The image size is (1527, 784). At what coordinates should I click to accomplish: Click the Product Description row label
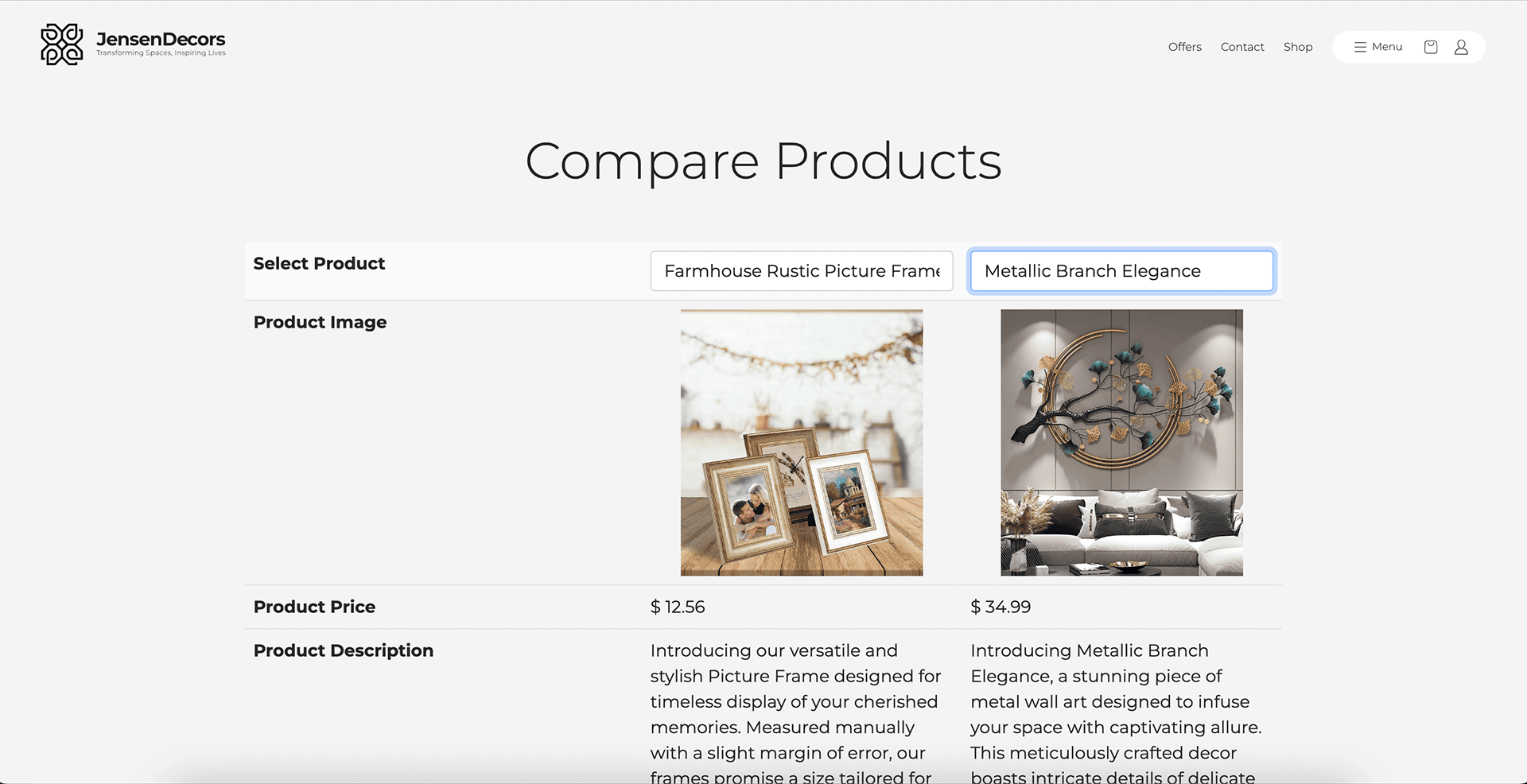(343, 651)
